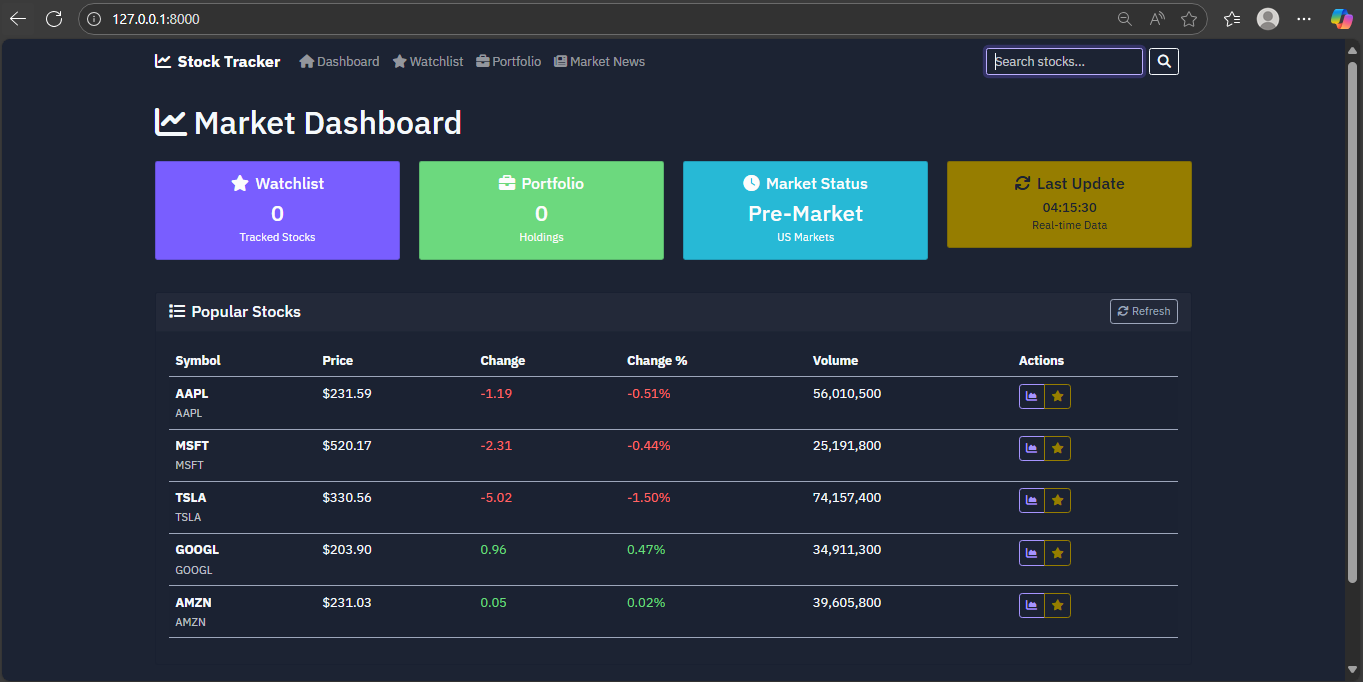Reload the page in browser
The width and height of the screenshot is (1363, 682).
54,19
